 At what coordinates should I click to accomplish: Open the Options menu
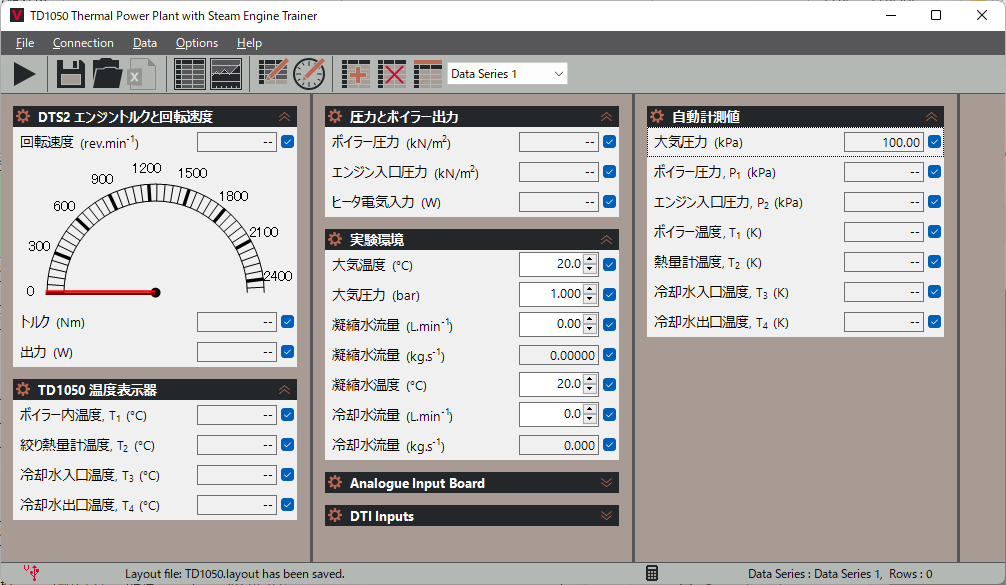click(197, 43)
